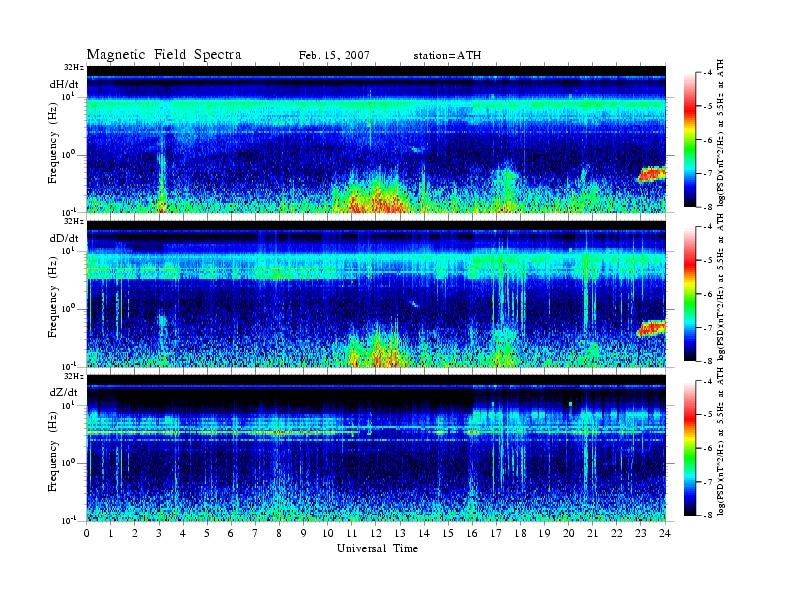
Task: Click the "Frequency (Hz)" axis label of dD/dt panel
Action: (53, 298)
